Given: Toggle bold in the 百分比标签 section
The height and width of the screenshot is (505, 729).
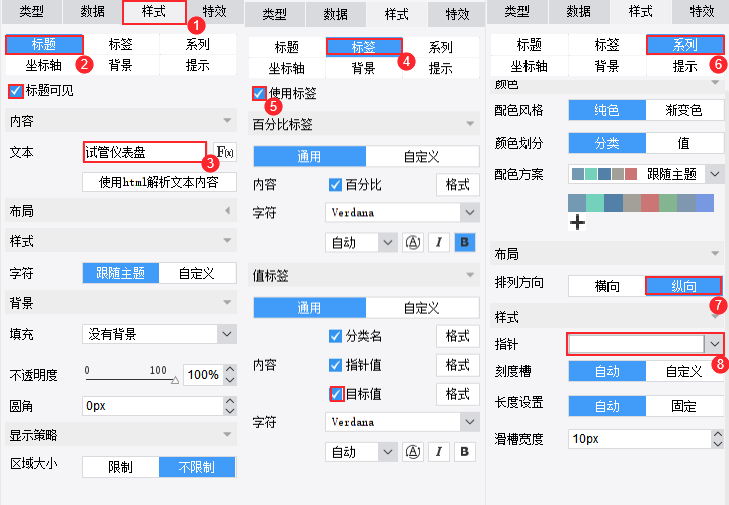Looking at the screenshot, I should tap(464, 242).
